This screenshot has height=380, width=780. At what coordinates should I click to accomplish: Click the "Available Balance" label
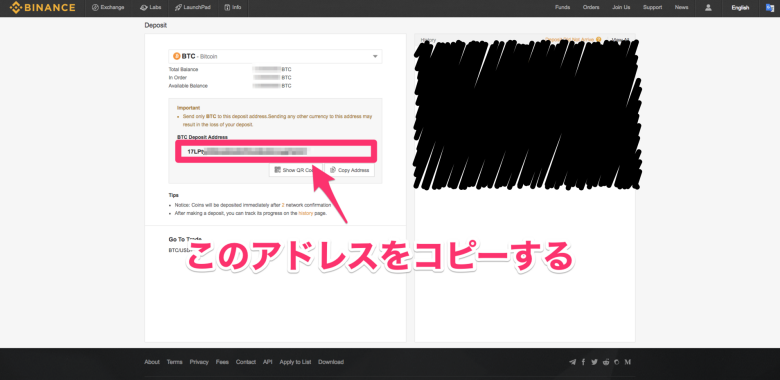click(x=188, y=86)
